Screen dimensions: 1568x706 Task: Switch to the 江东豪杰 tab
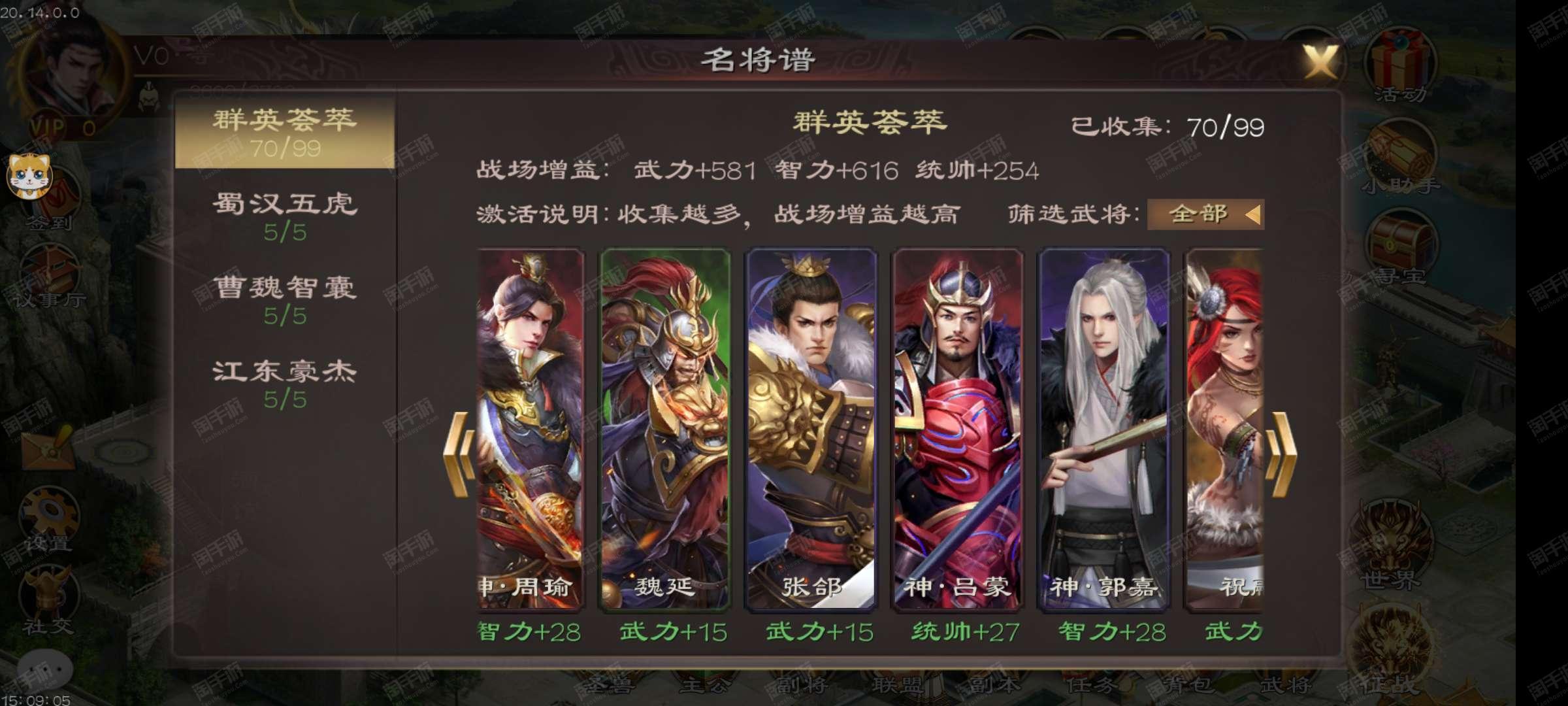285,384
